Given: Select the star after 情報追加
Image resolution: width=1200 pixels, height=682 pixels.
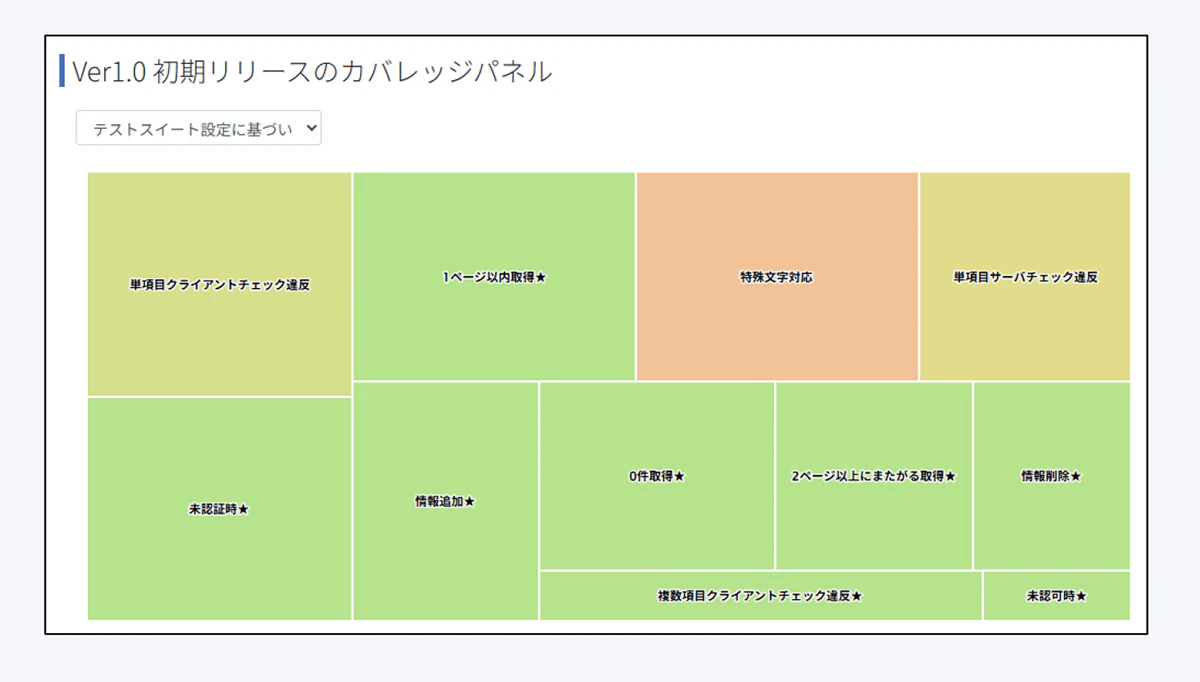Looking at the screenshot, I should click(x=470, y=501).
